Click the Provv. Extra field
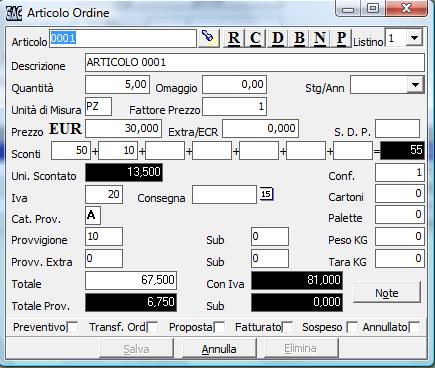Viewport: 435px width, 368px height. [104, 258]
